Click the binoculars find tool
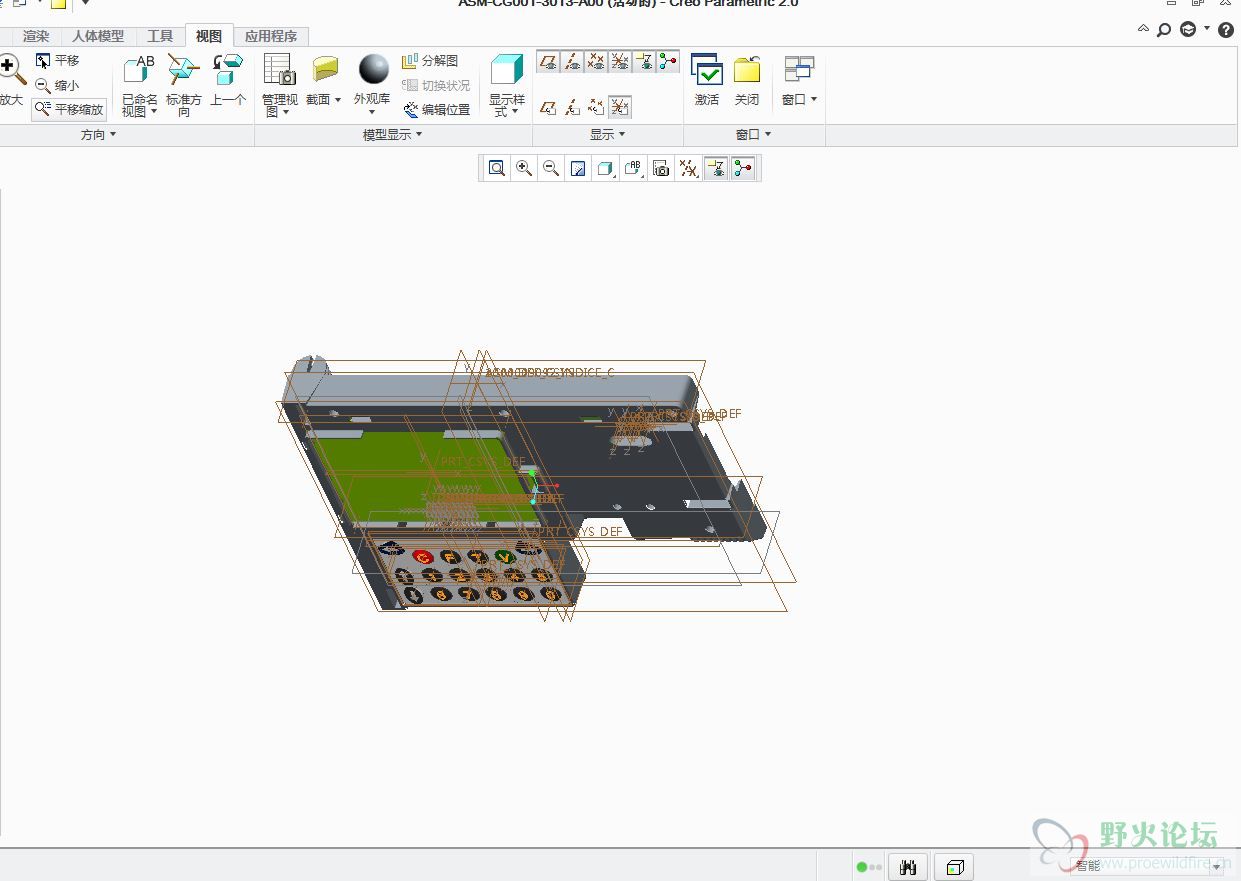 [x=908, y=867]
